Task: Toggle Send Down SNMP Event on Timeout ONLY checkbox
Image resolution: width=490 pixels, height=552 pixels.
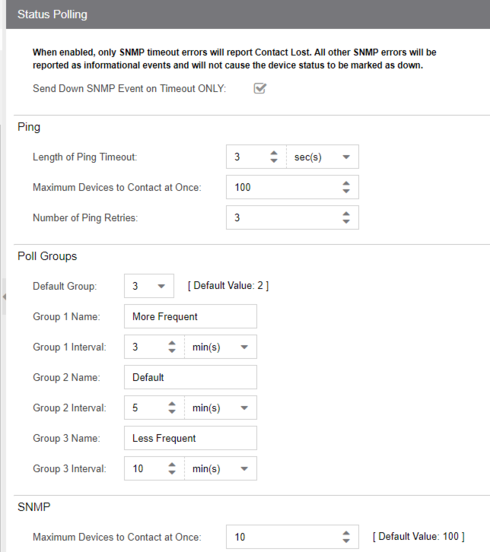Action: coord(260,88)
